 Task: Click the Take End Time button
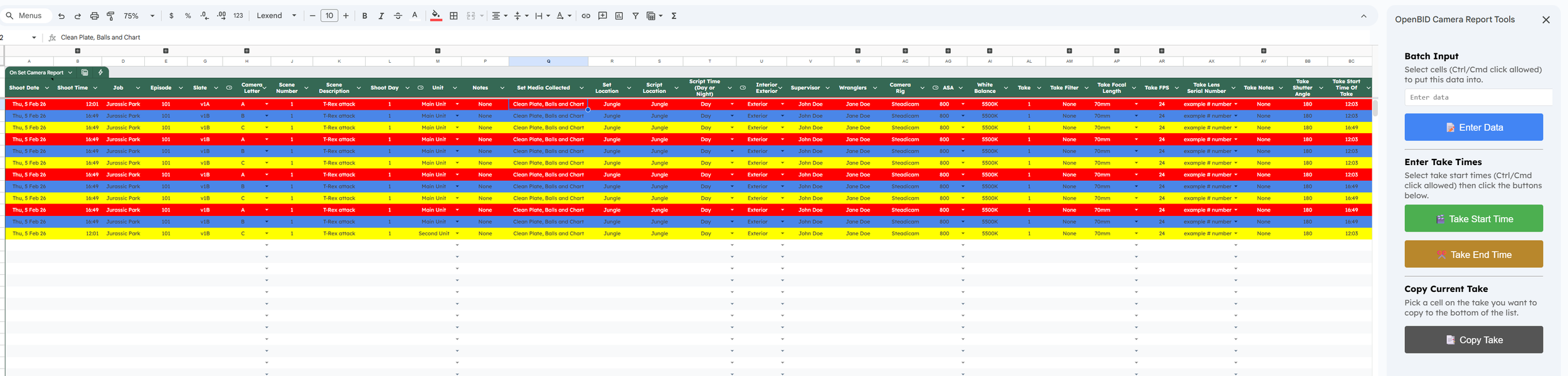tap(1473, 255)
